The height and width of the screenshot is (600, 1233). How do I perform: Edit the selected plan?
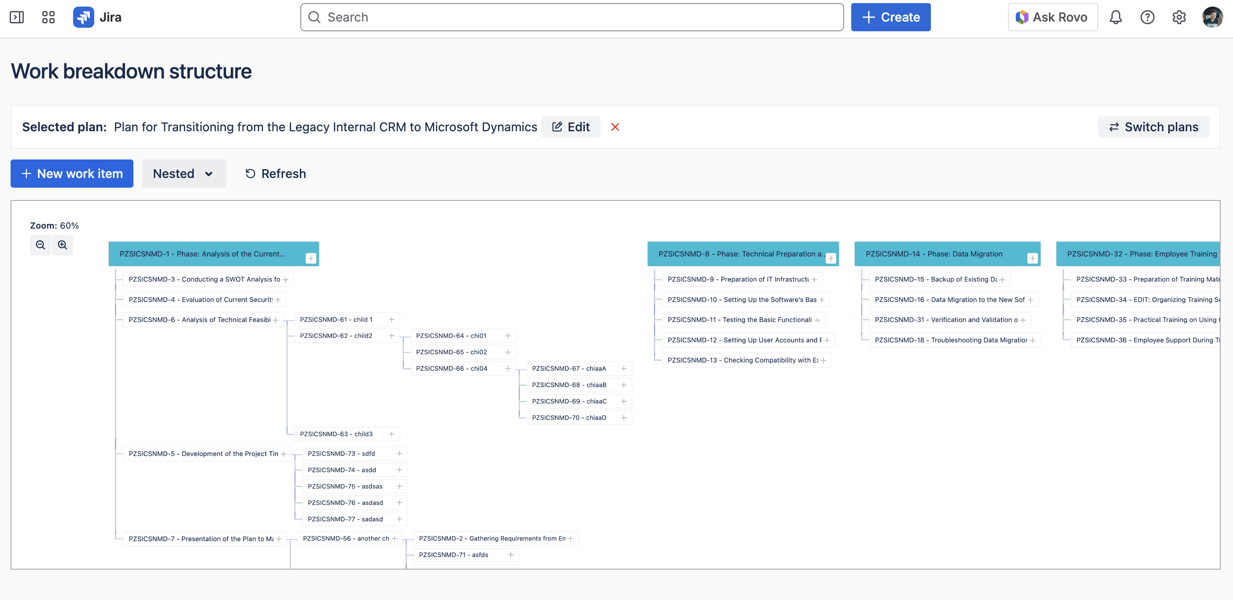(571, 127)
